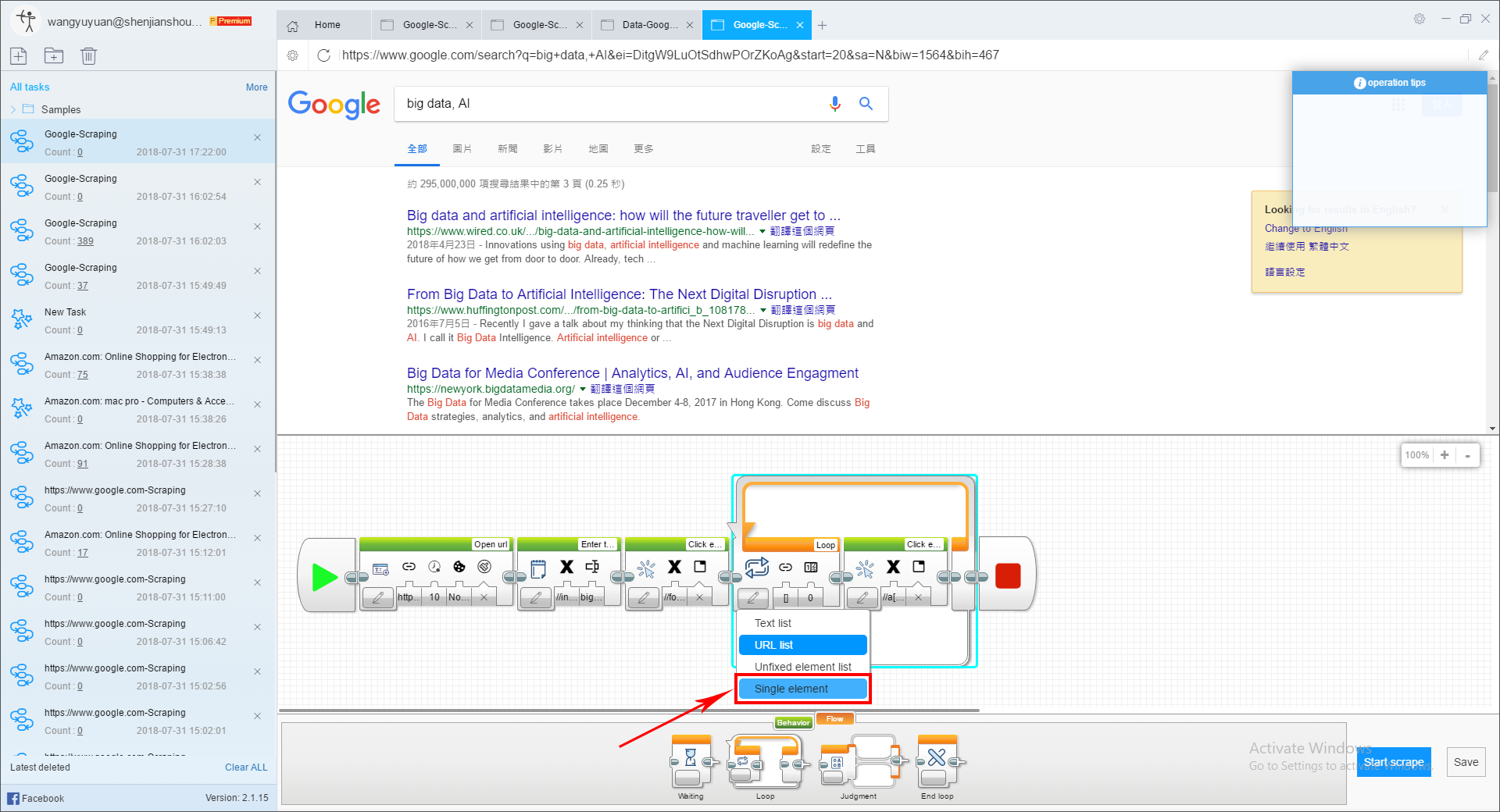
Task: Open the Home tab
Action: [324, 25]
